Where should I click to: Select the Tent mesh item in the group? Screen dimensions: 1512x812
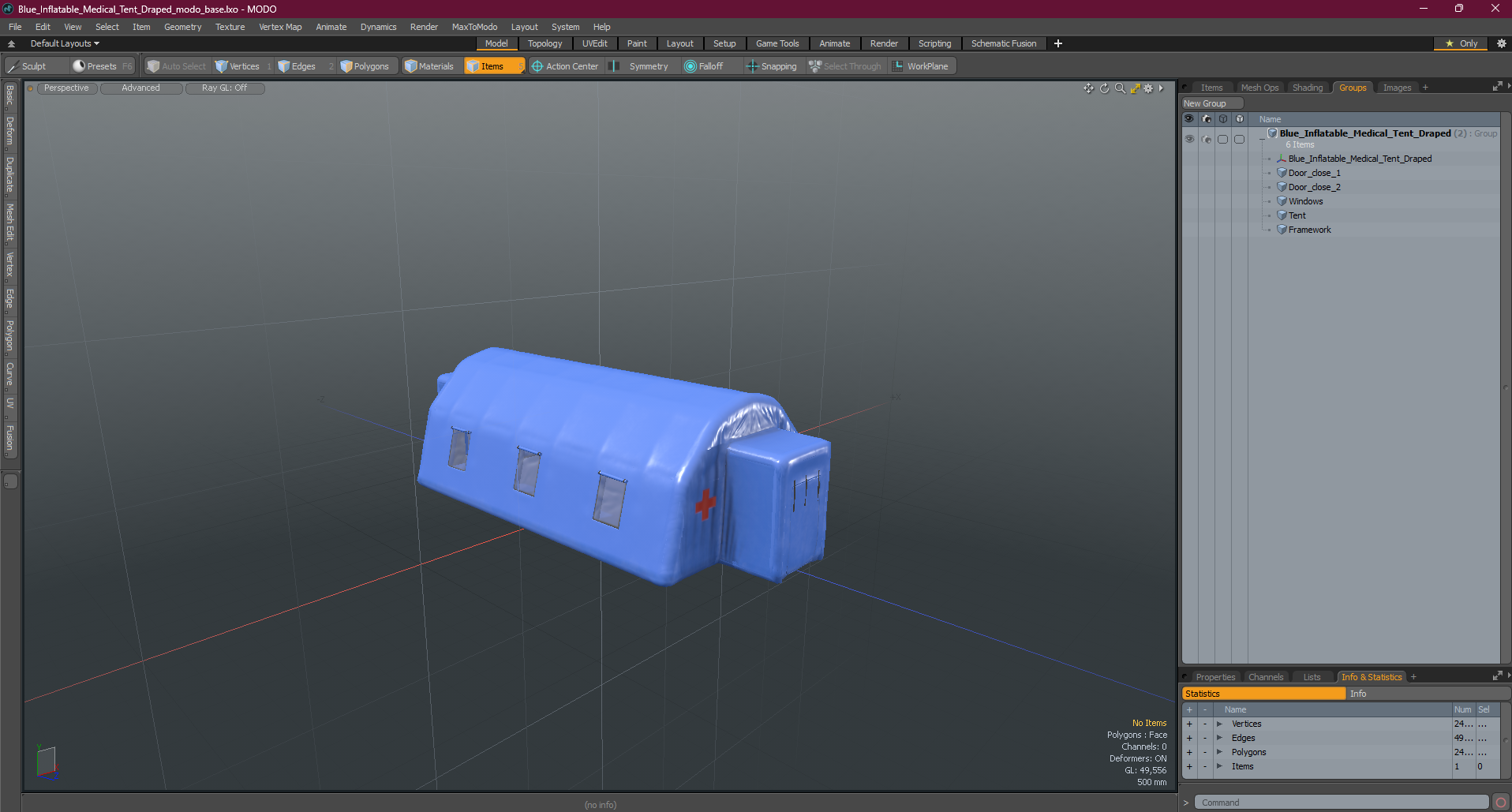1297,215
